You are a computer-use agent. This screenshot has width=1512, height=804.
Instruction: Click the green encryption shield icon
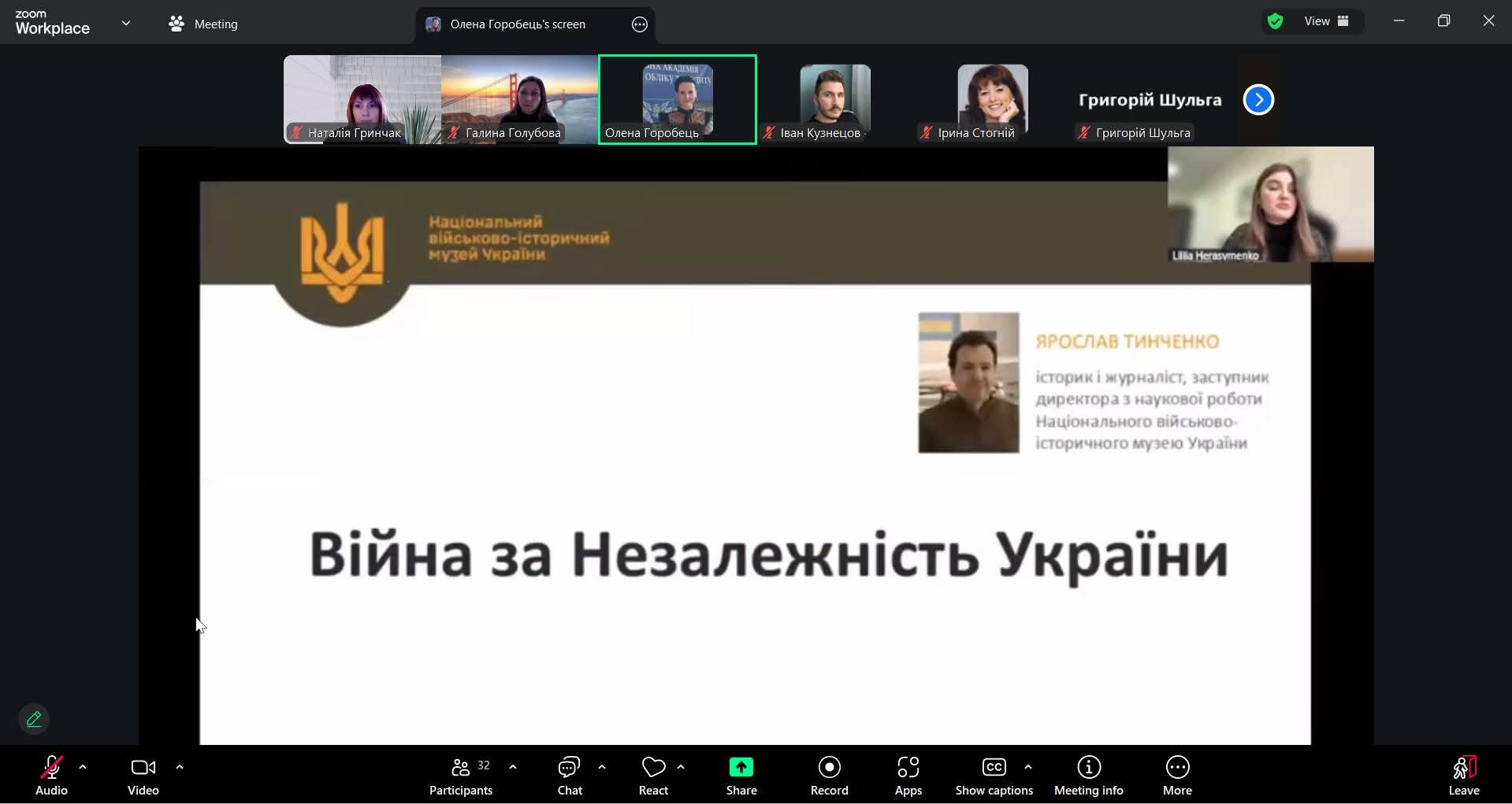point(1275,21)
